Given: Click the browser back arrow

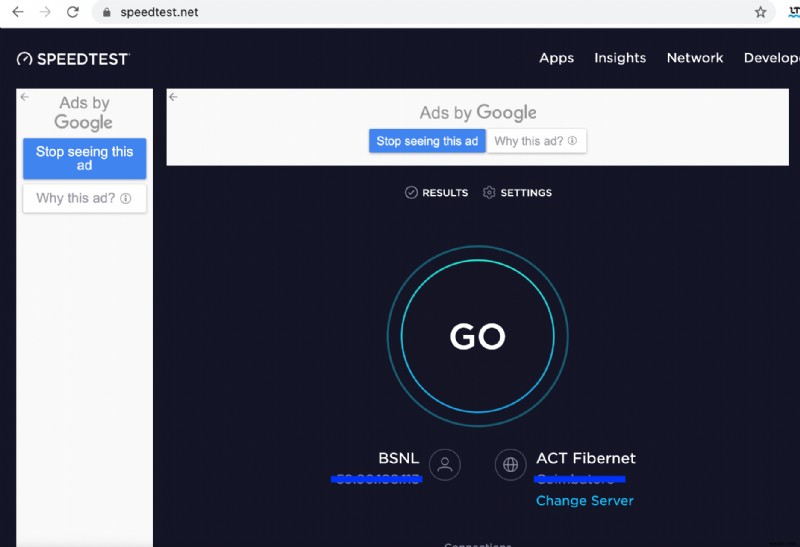Looking at the screenshot, I should (x=17, y=12).
